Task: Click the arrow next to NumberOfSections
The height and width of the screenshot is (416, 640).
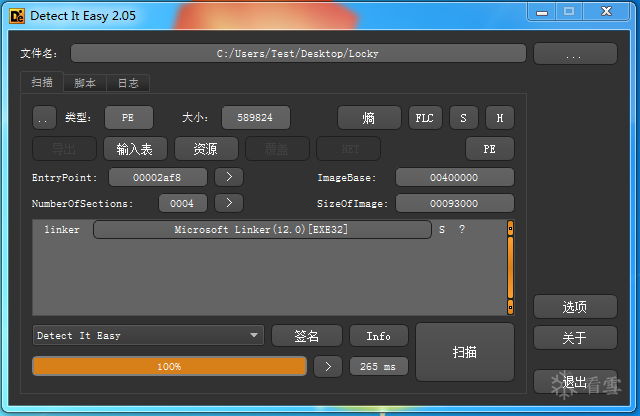Action: tap(229, 203)
